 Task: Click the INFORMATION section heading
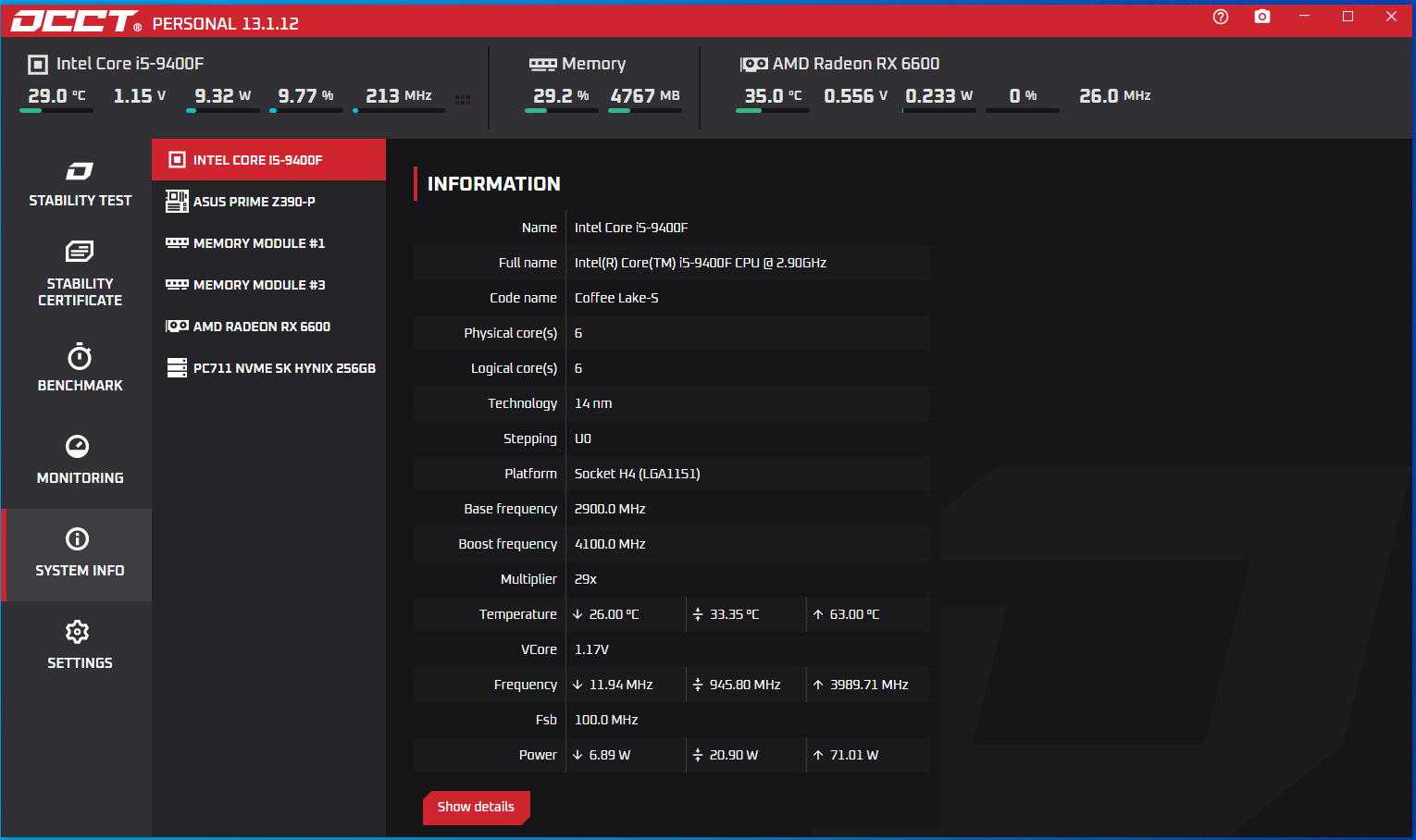pos(494,184)
